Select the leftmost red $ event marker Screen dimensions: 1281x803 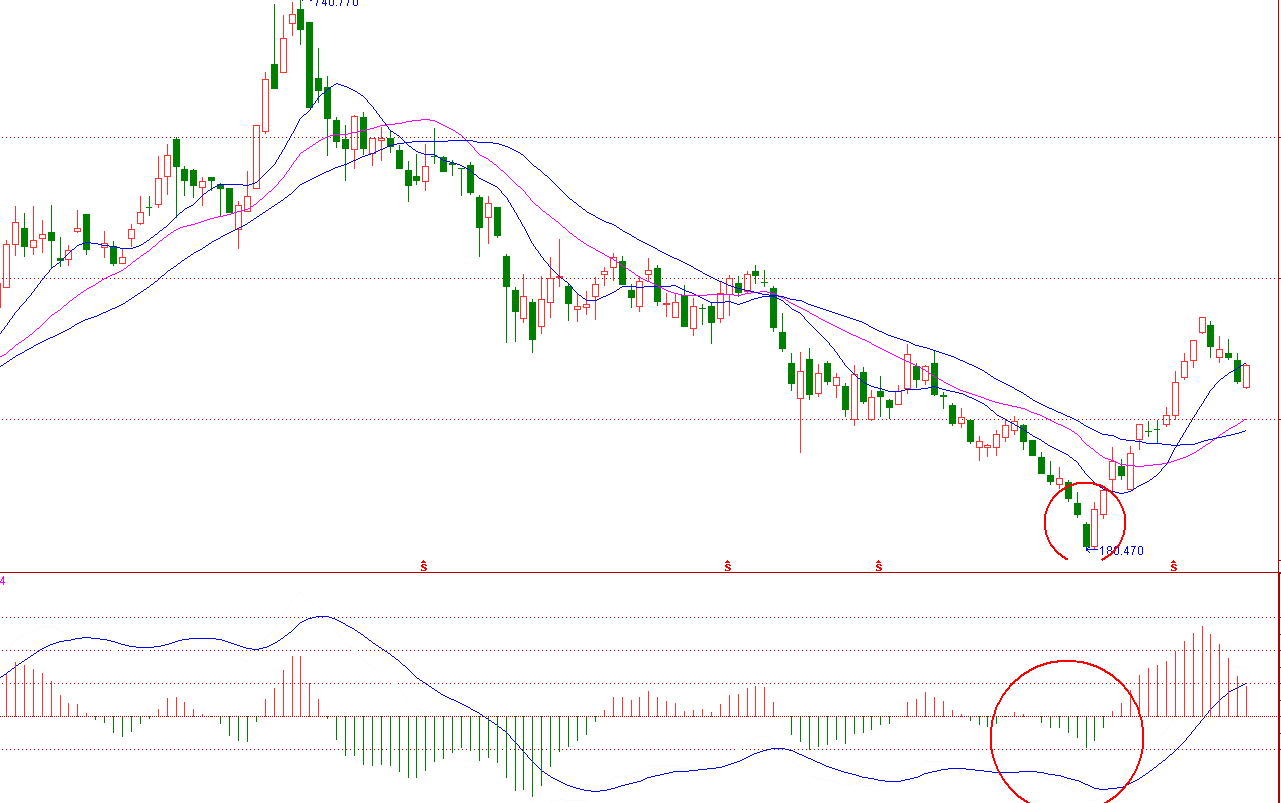(x=424, y=566)
